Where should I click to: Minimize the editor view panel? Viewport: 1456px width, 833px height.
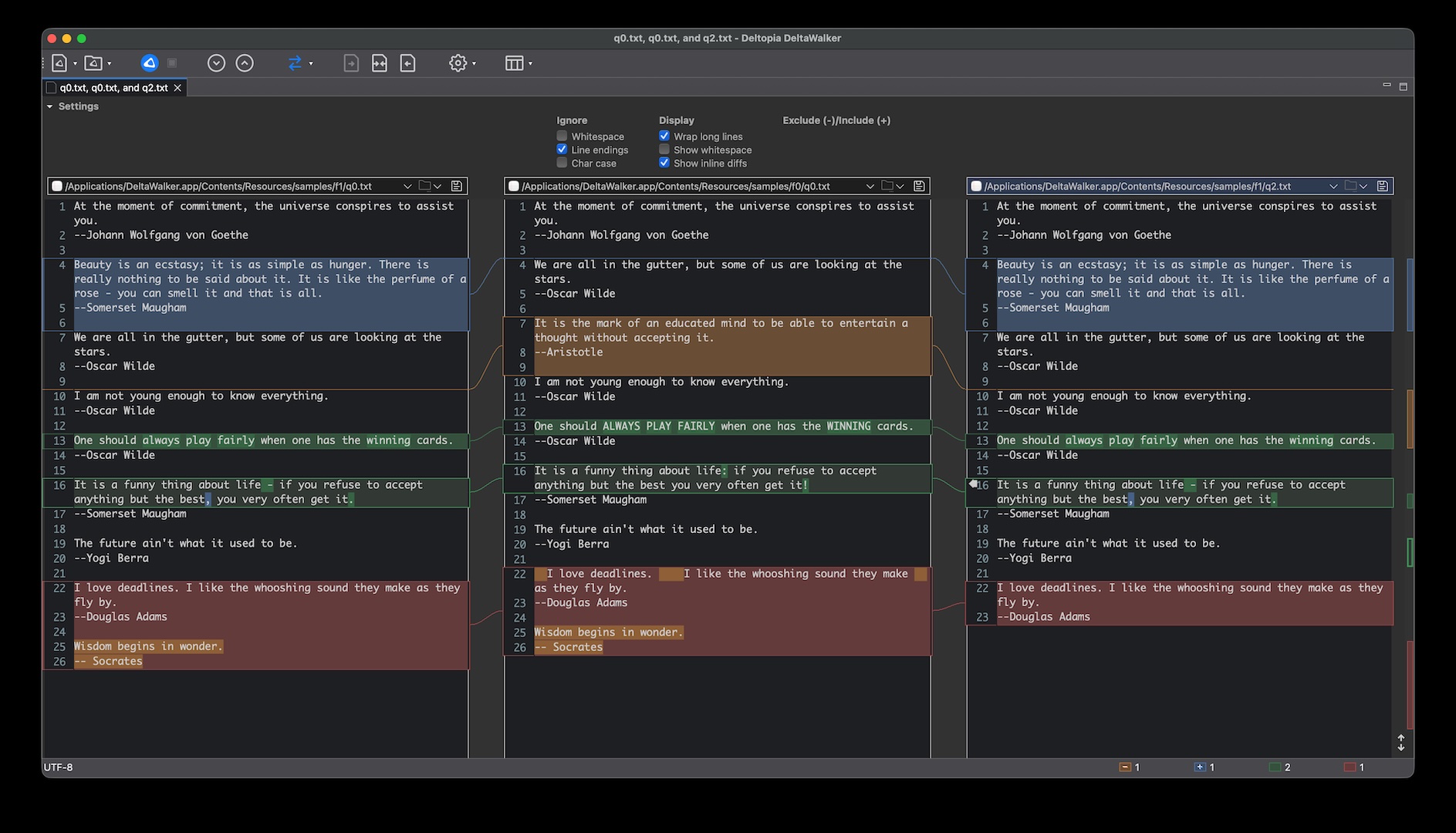pos(1387,86)
